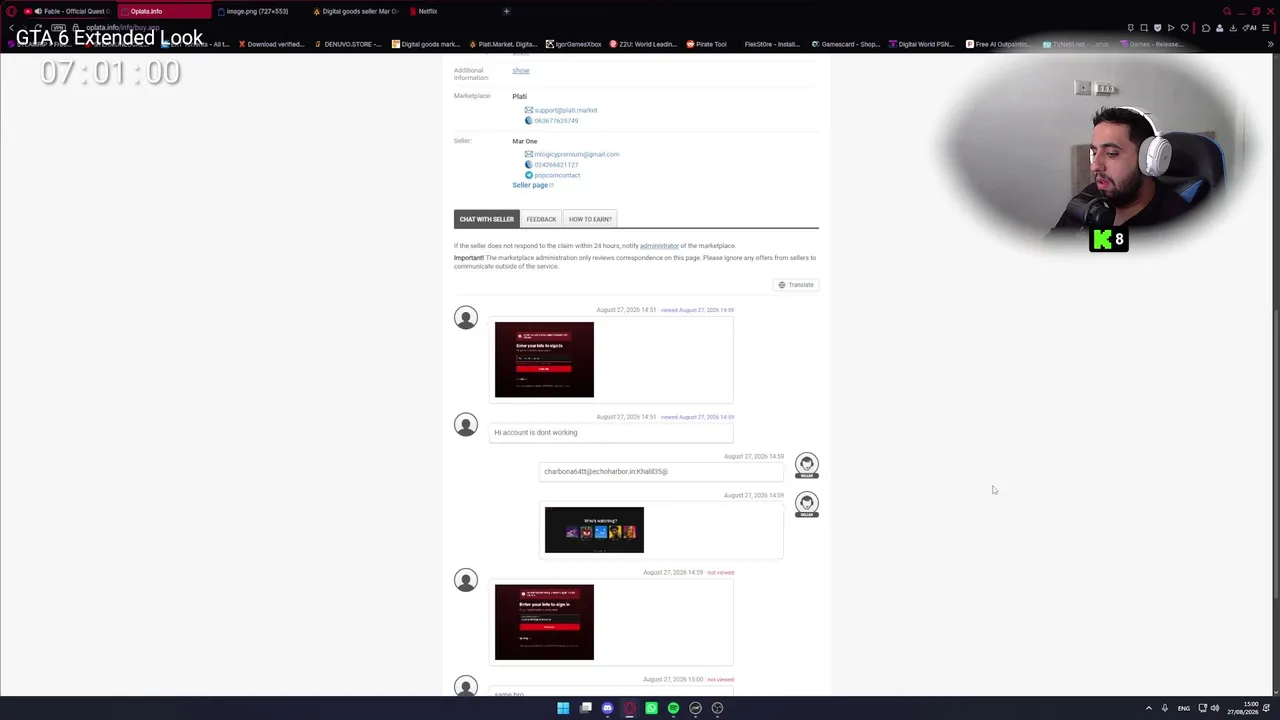This screenshot has width=1280, height=720.
Task: Click seller ICQ number 024266821127
Action: 556,165
